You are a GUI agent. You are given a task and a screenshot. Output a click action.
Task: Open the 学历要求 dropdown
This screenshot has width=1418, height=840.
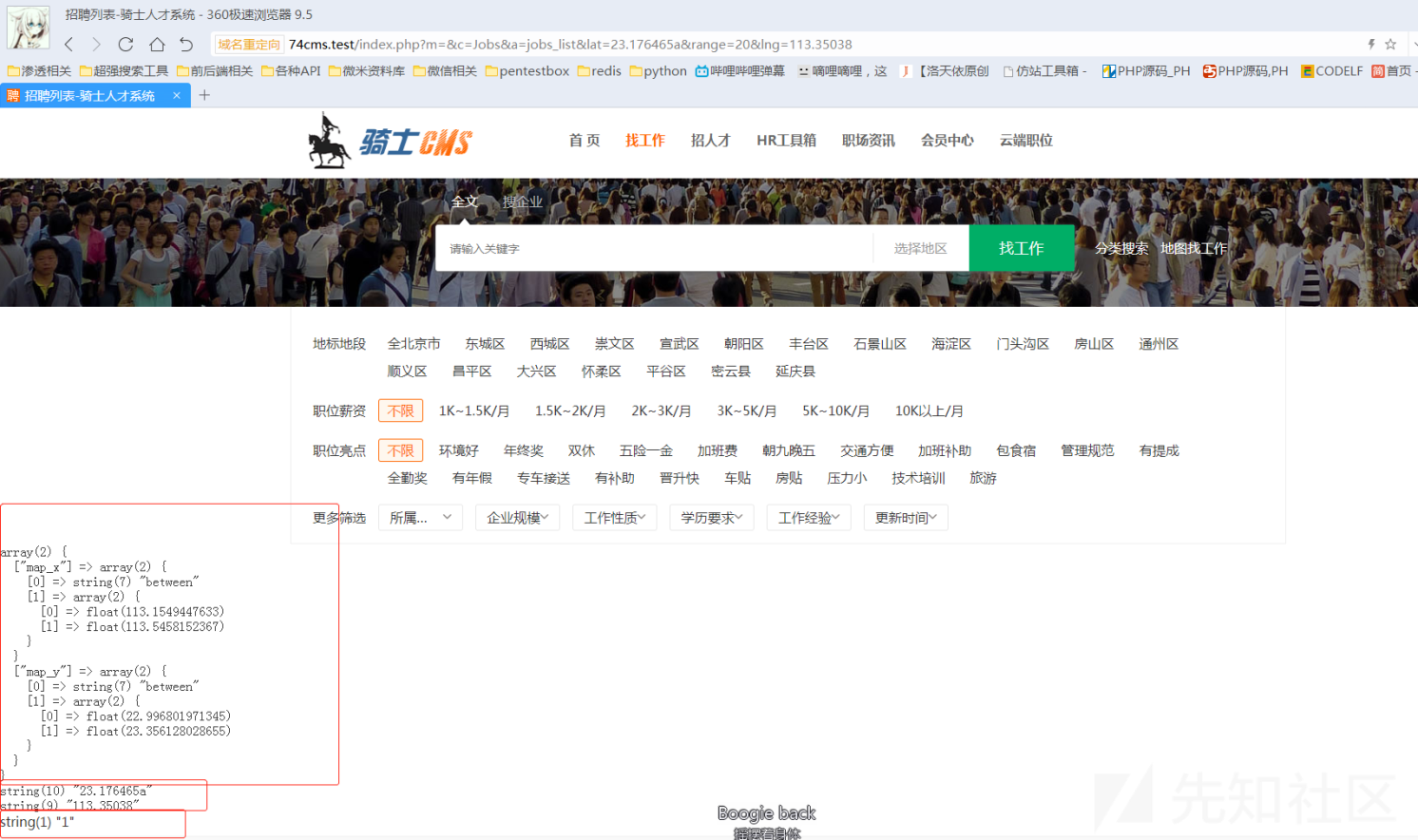(711, 518)
